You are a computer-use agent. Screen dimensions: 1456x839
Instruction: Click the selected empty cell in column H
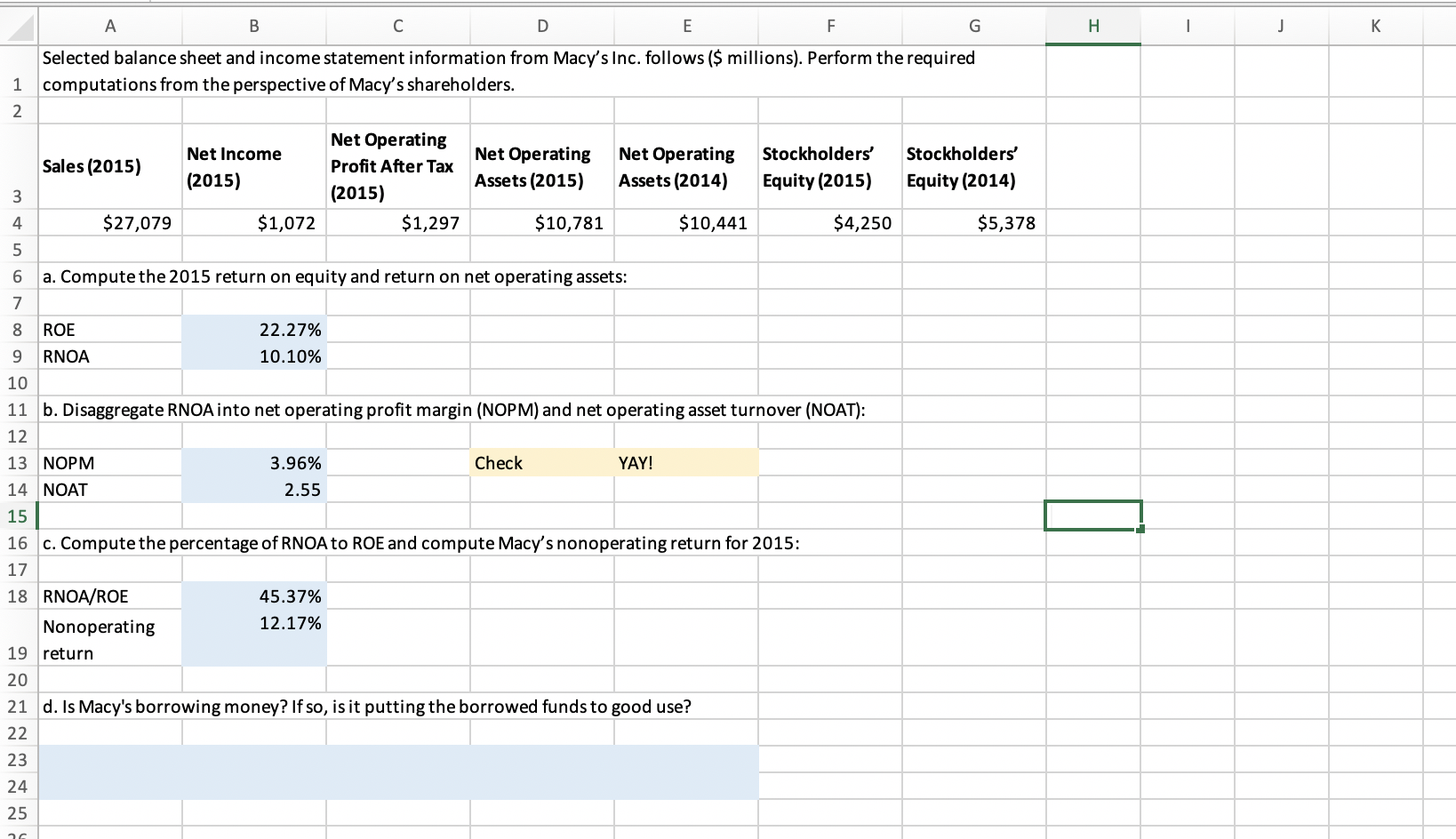tap(1093, 515)
